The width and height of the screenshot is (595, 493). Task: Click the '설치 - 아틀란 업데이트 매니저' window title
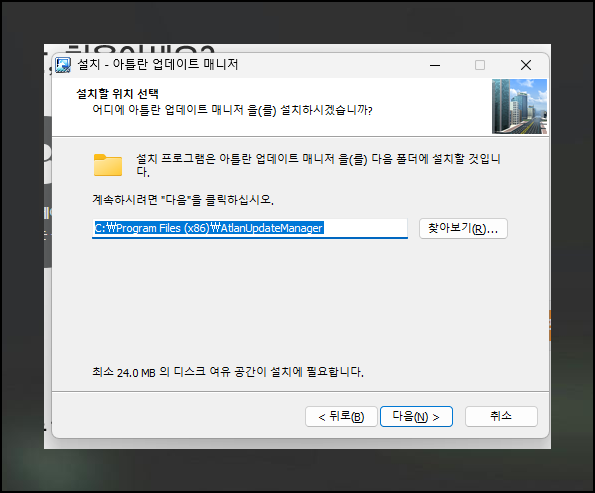pos(158,65)
